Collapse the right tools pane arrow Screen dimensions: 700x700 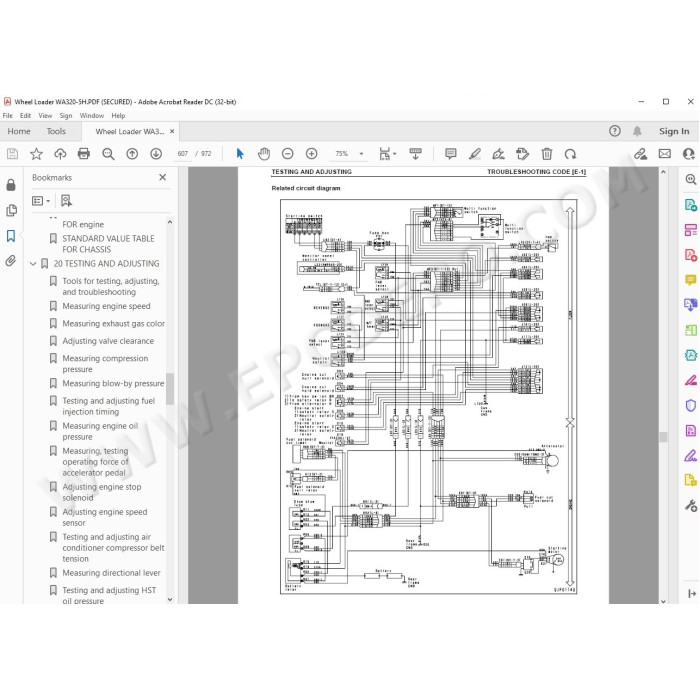point(692,593)
